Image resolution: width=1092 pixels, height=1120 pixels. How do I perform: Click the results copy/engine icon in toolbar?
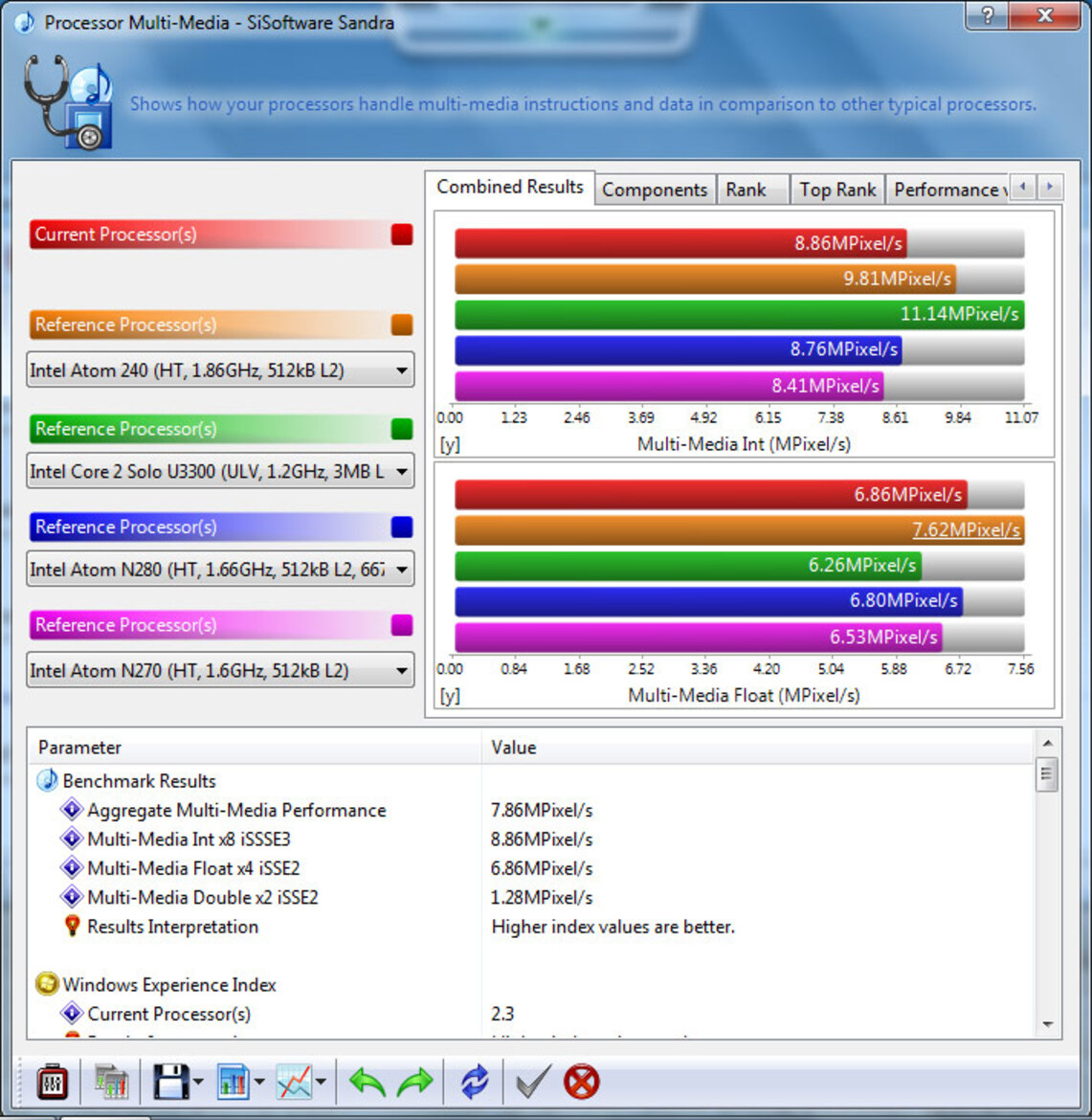[x=111, y=1082]
